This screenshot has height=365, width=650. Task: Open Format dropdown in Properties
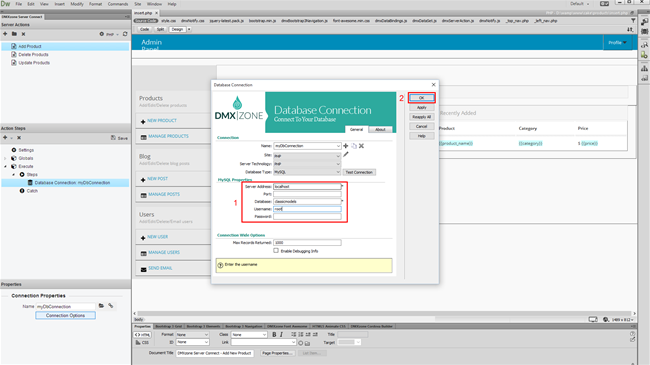[192, 335]
